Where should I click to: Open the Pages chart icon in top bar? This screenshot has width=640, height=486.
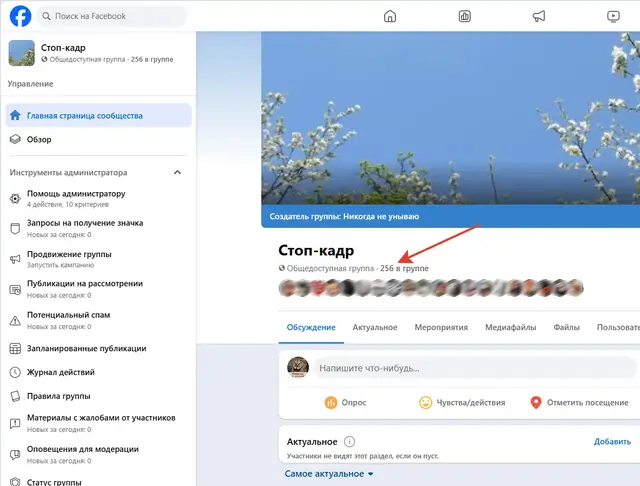click(464, 16)
